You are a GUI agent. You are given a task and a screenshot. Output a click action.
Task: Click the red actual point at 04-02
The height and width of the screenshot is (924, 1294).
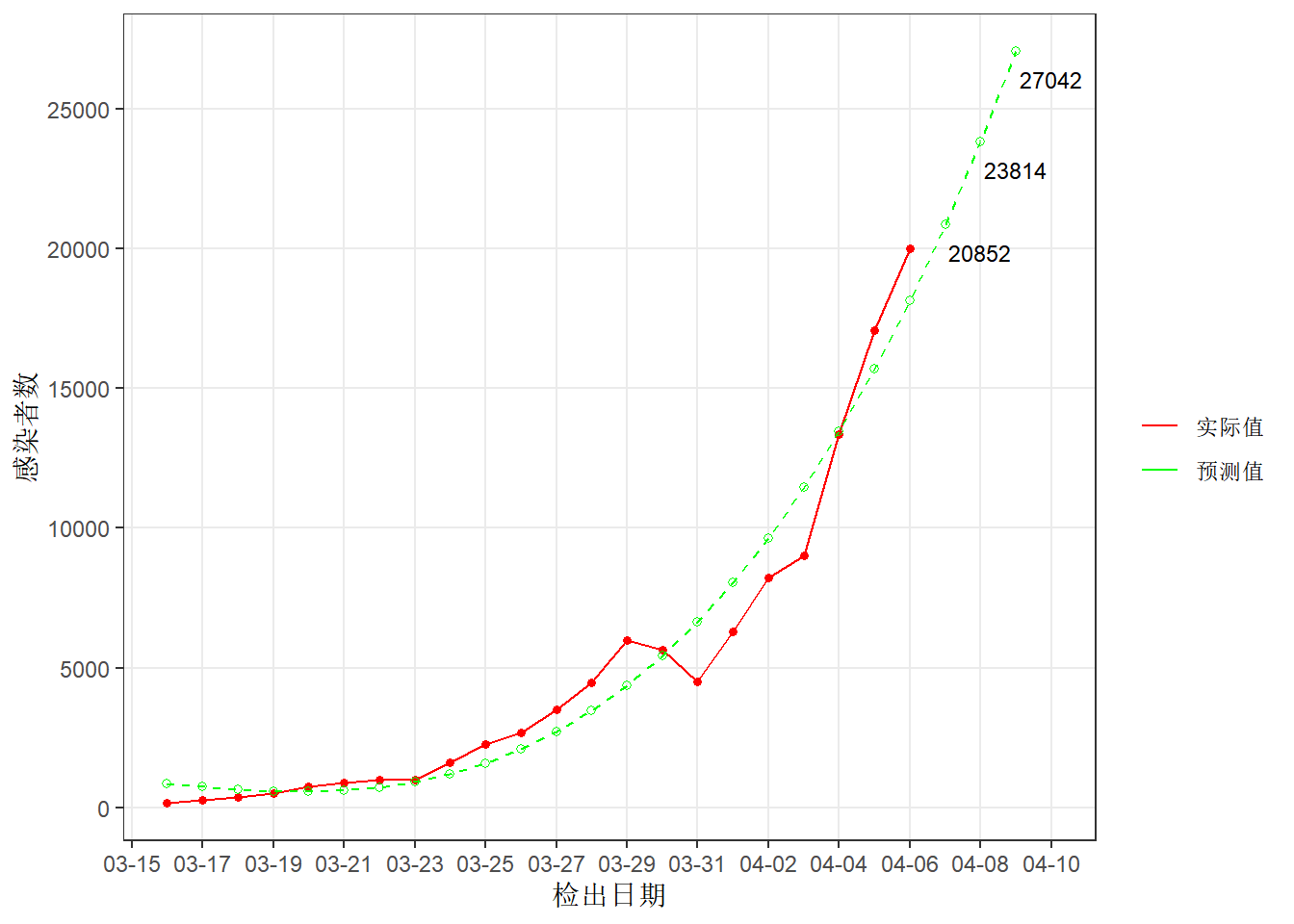768,578
